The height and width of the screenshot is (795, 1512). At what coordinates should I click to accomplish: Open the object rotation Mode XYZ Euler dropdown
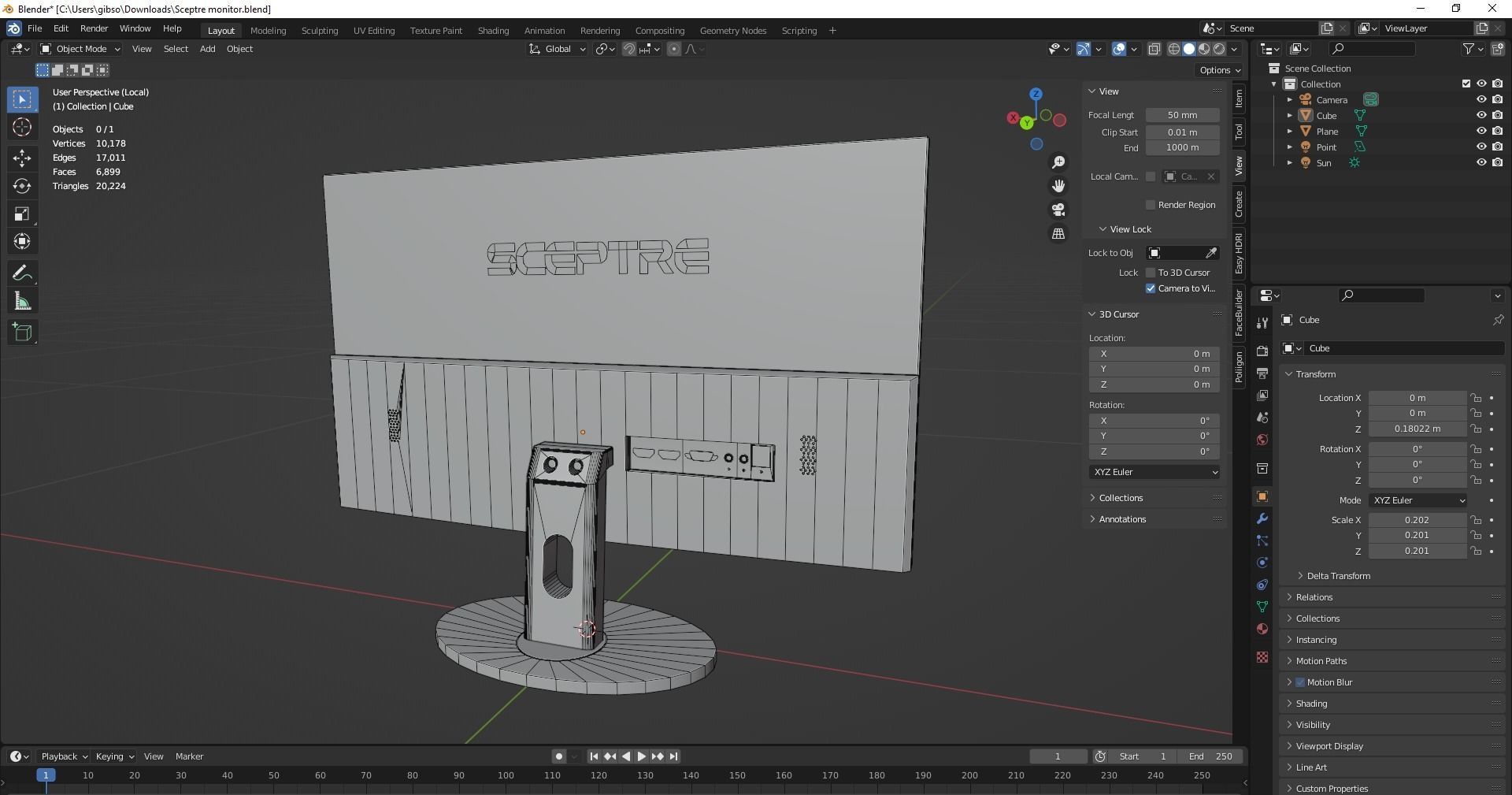click(1417, 500)
